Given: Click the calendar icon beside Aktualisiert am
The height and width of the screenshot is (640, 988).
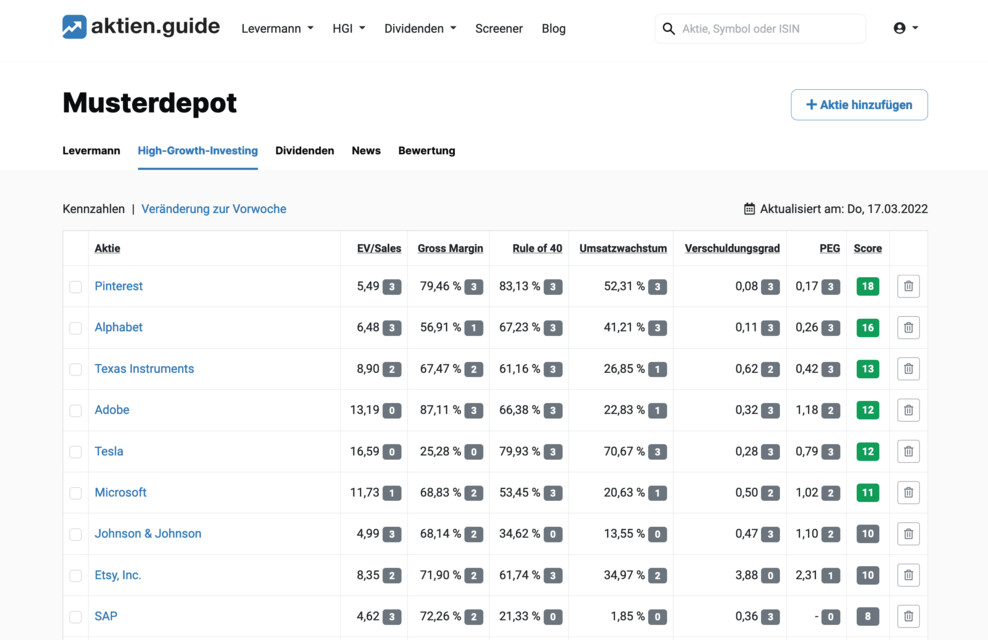Looking at the screenshot, I should (749, 209).
